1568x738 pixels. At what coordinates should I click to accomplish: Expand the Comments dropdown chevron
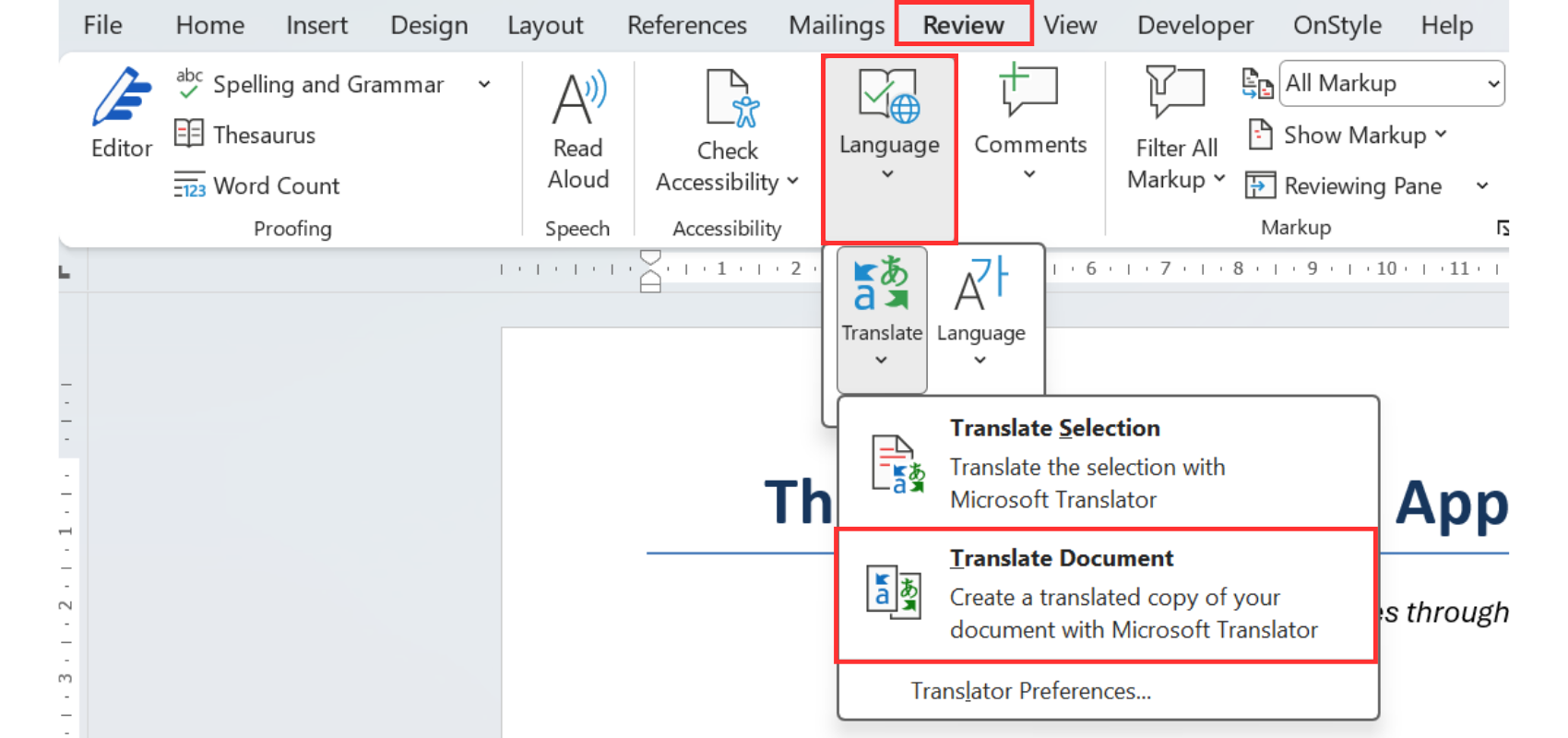[1029, 174]
